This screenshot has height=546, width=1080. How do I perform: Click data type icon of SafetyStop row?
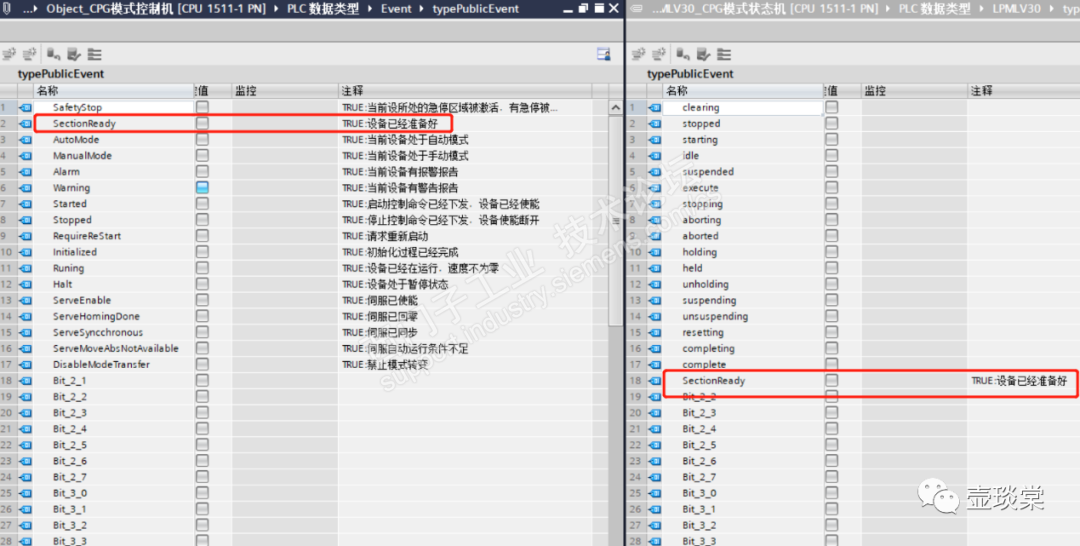26,107
